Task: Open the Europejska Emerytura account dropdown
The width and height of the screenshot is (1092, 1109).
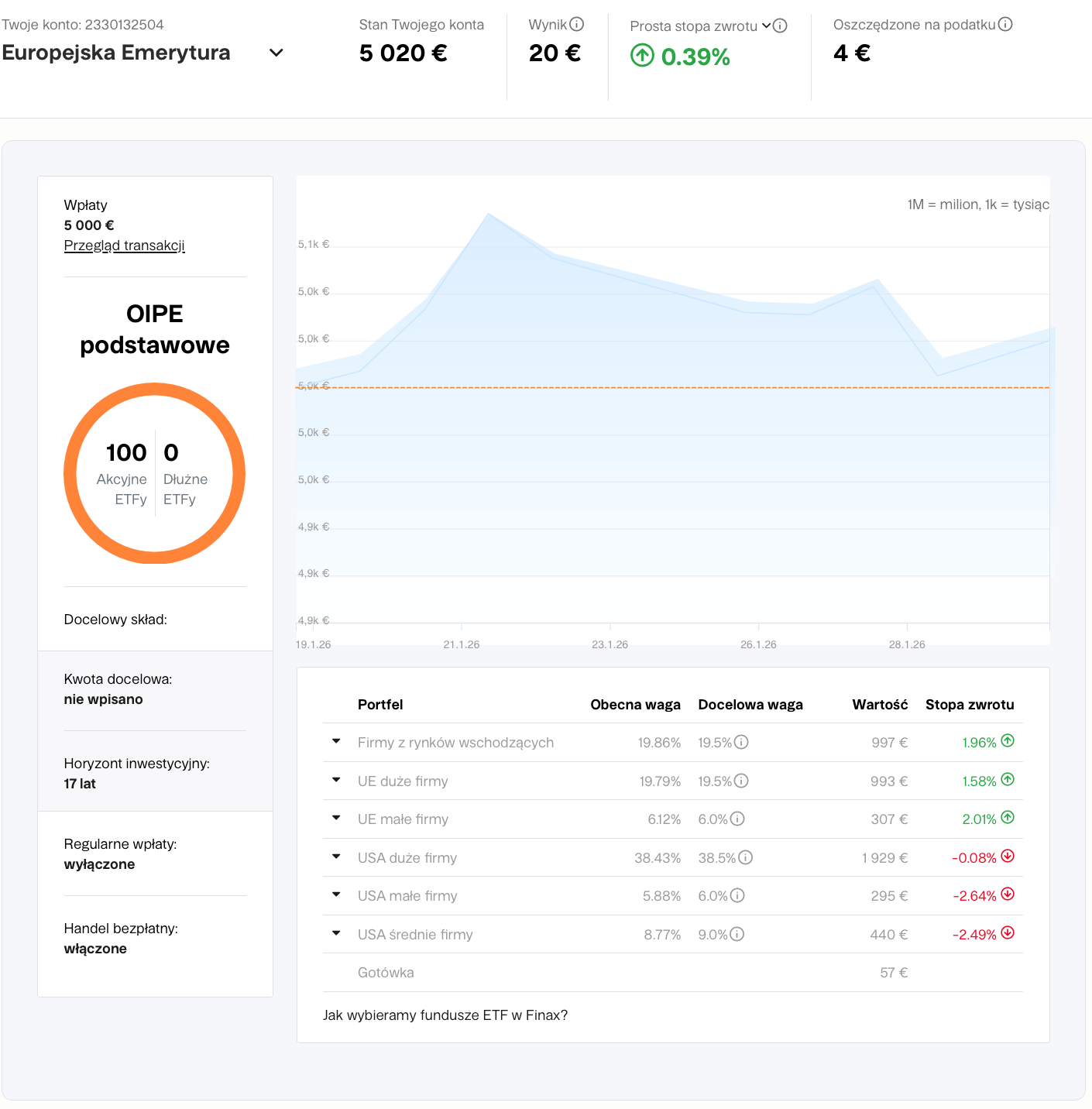Action: pos(276,53)
